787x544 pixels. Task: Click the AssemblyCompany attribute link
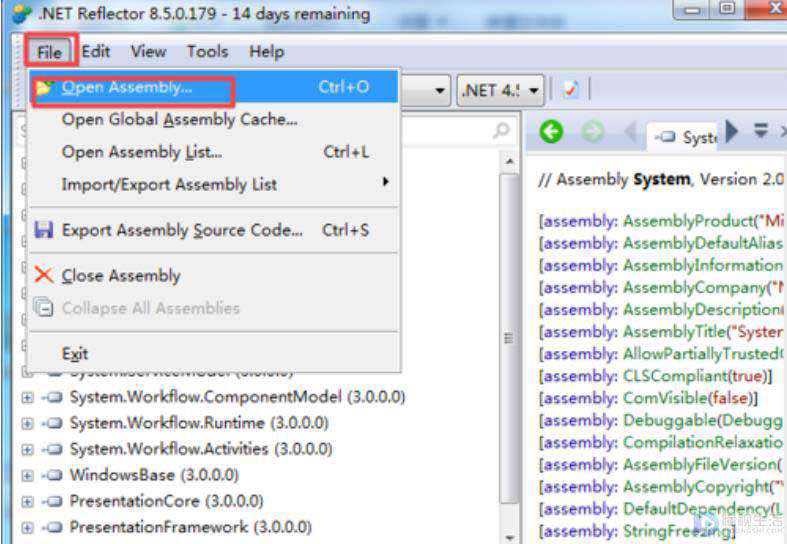point(695,288)
